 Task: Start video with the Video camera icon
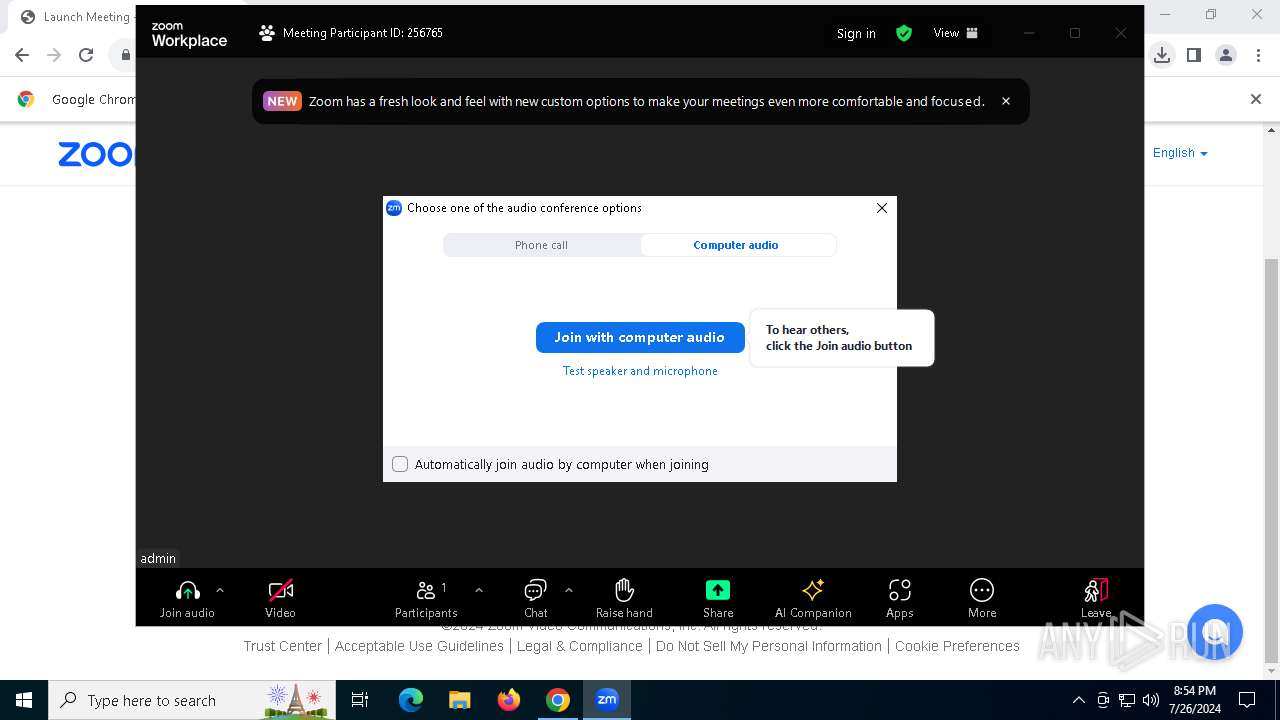(281, 590)
